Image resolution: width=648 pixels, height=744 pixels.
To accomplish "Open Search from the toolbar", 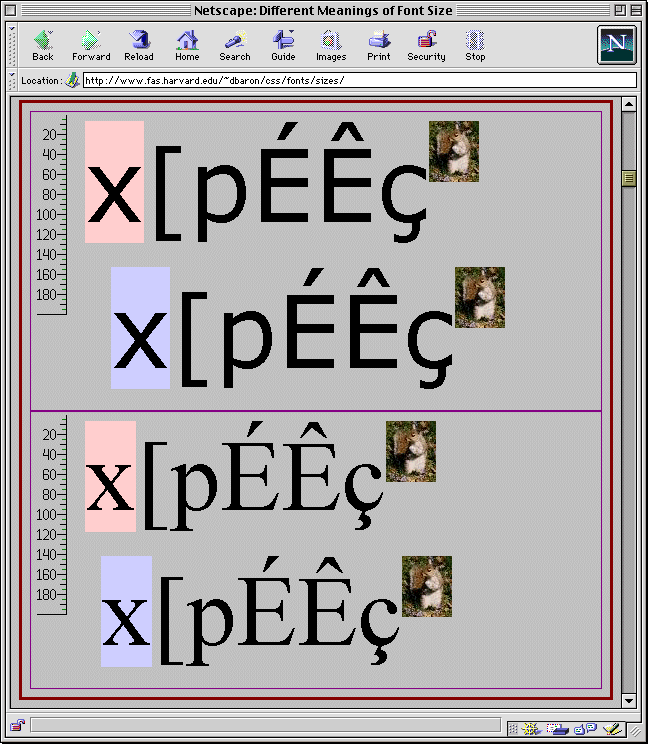I will 235,45.
